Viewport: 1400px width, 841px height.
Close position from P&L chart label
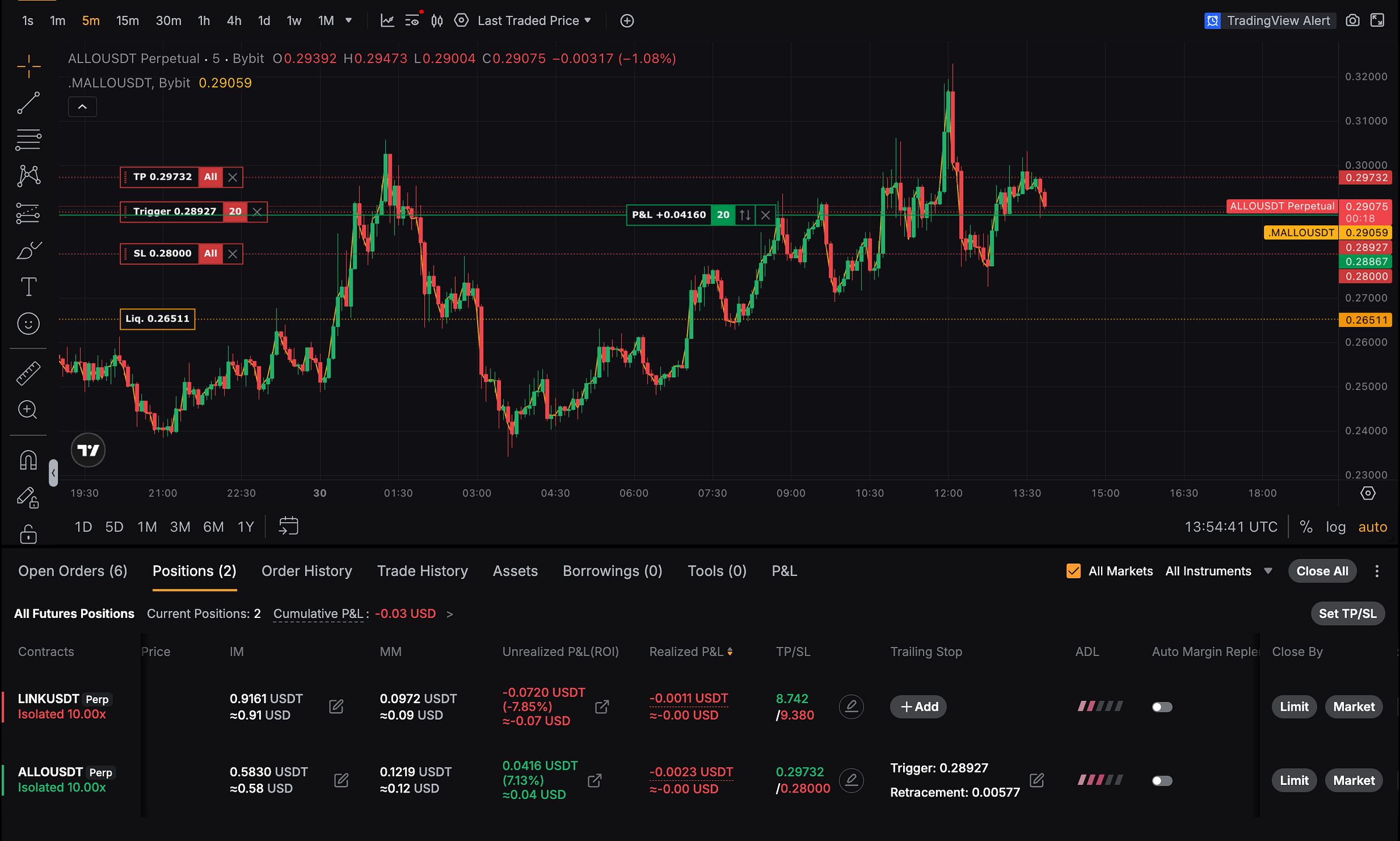[765, 215]
